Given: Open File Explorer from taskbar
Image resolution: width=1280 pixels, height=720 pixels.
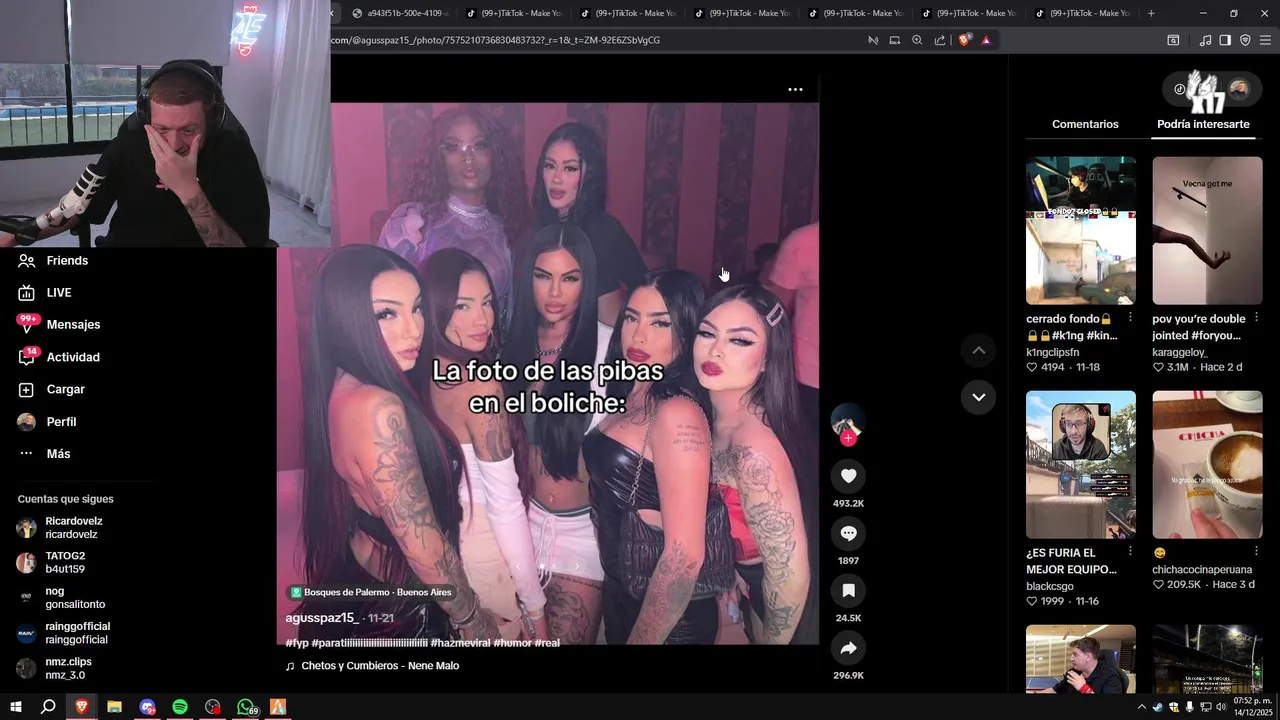Looking at the screenshot, I should [114, 707].
